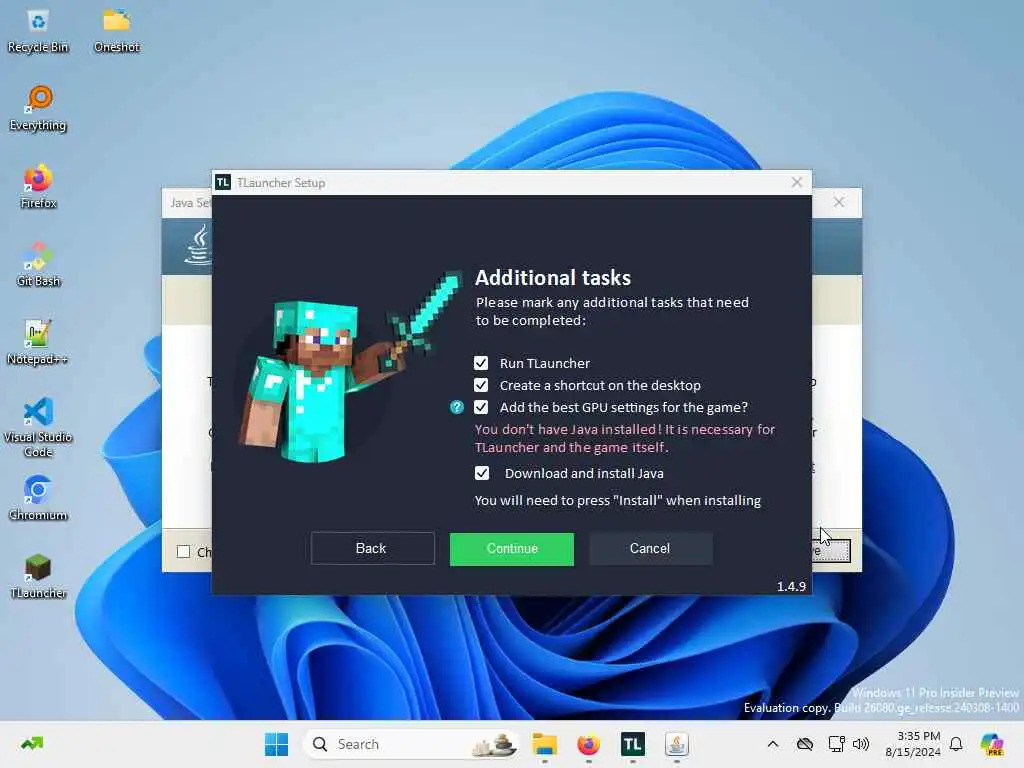The width and height of the screenshot is (1024, 768).
Task: Select the TLauncher desktop shortcut
Action: click(x=38, y=576)
